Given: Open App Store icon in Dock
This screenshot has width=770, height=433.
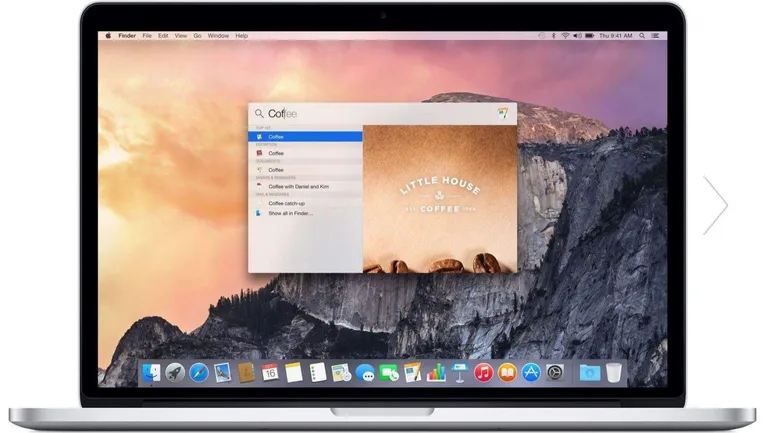Looking at the screenshot, I should (531, 373).
